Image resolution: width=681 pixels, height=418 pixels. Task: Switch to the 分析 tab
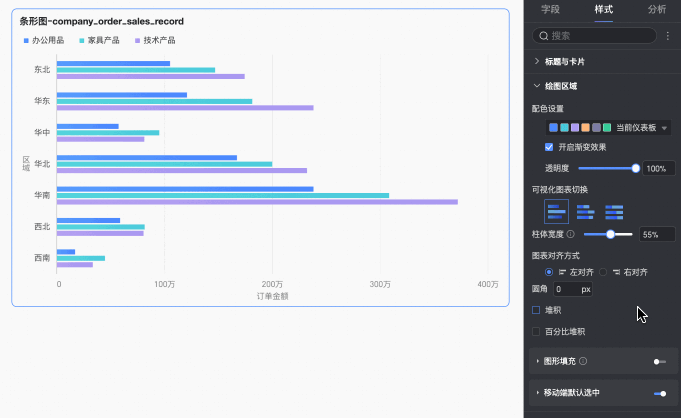656,9
